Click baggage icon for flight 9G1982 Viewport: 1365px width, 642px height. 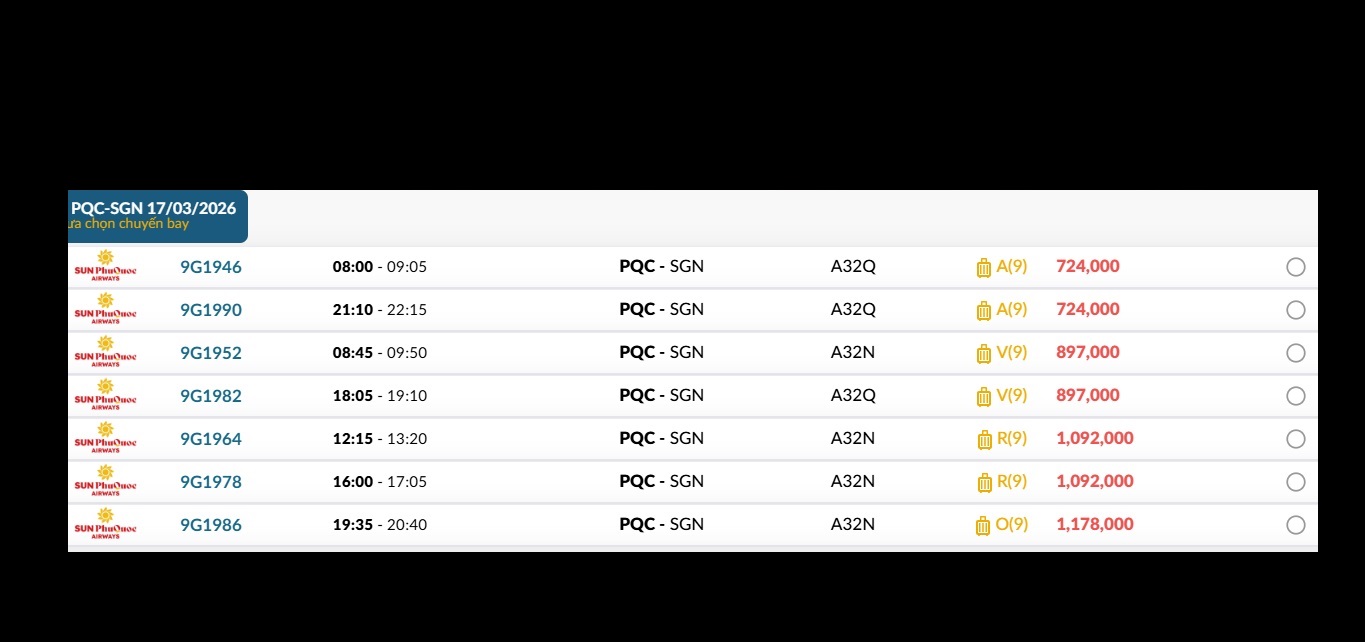pos(983,397)
